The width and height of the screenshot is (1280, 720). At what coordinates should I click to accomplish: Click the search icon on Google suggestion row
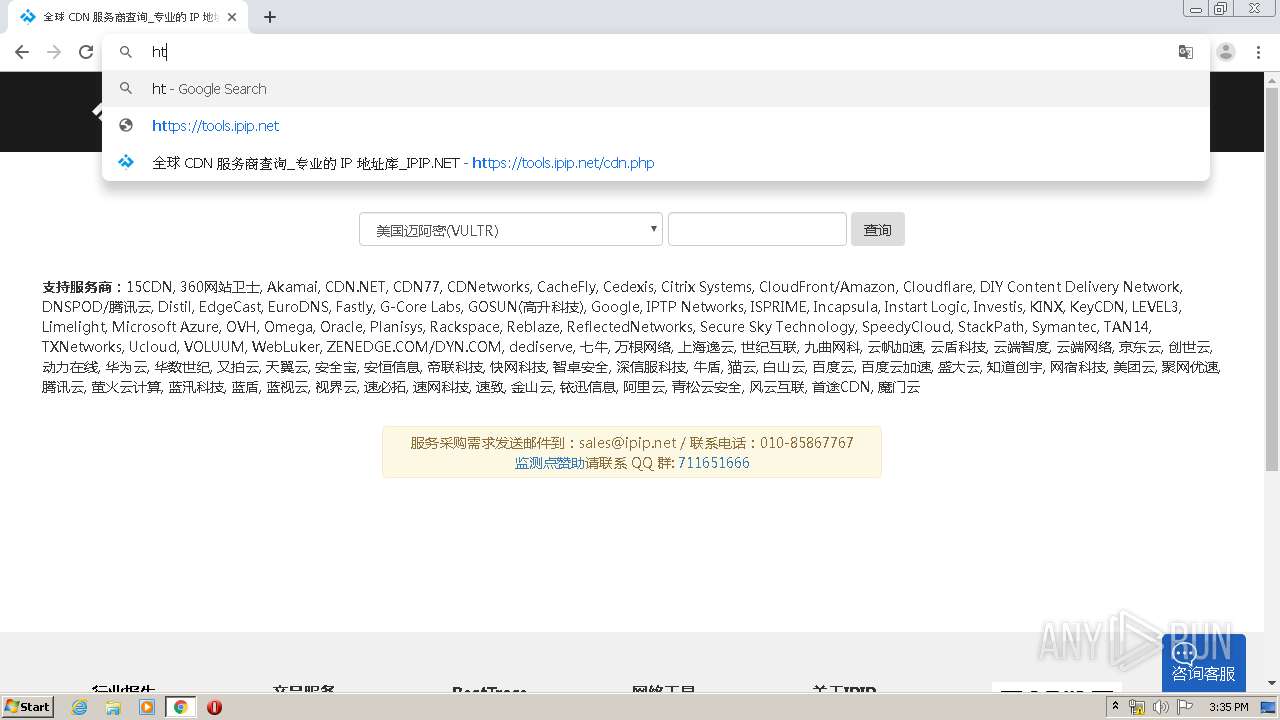coord(126,89)
